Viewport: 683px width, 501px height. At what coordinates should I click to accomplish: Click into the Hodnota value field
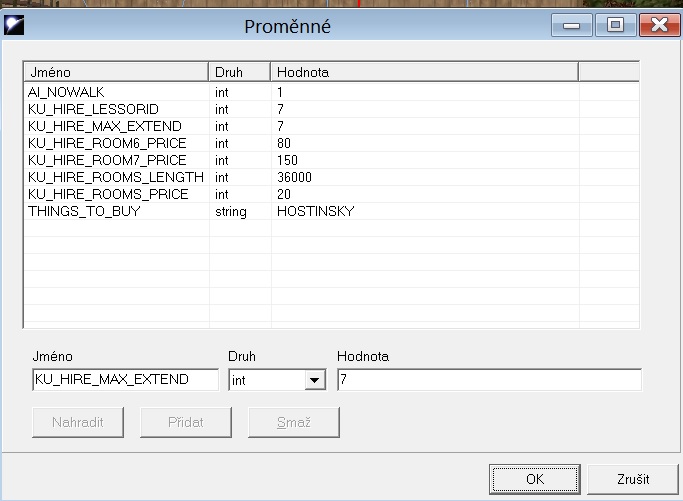click(x=489, y=380)
